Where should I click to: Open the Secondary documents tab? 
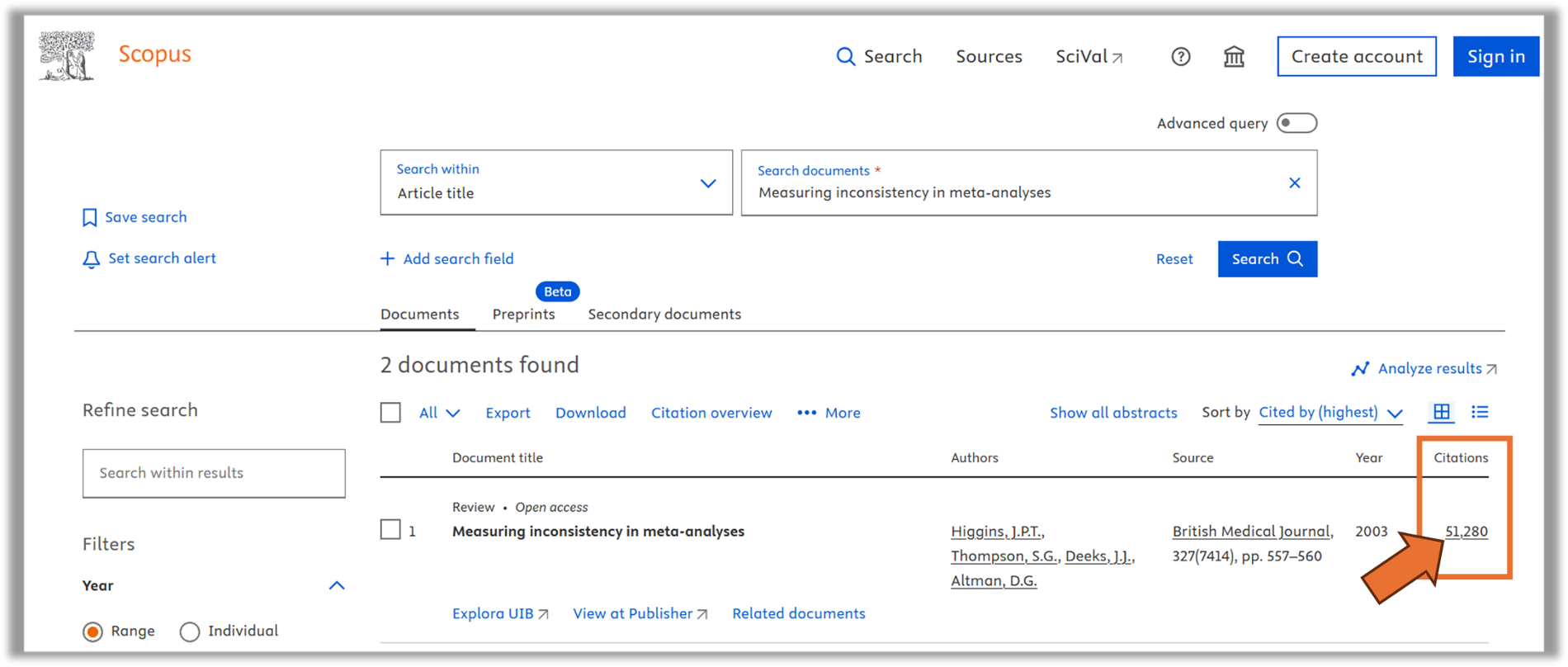coord(664,315)
